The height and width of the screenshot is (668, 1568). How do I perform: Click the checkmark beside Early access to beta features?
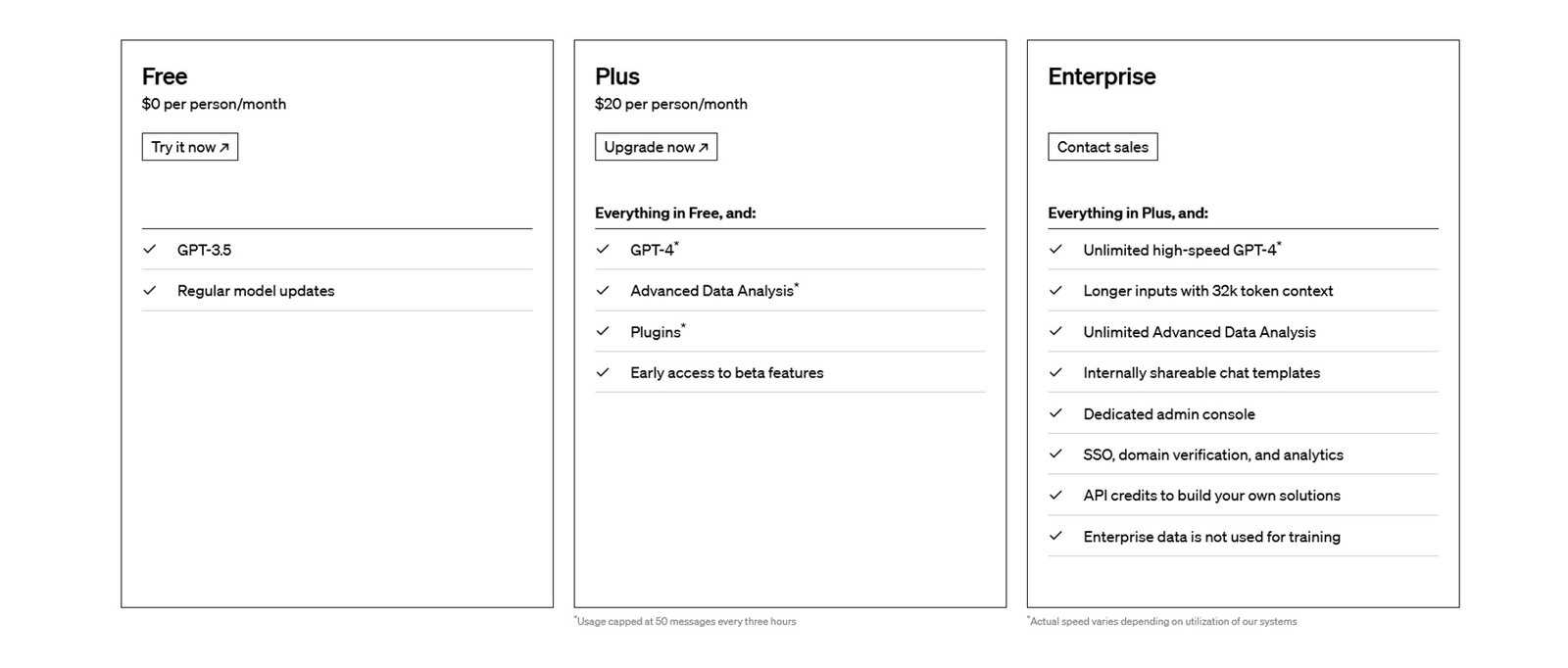[x=603, y=372]
